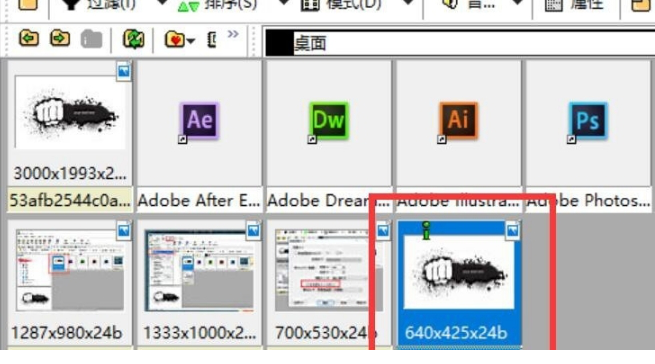Click the dimension text 1333x1000x2...
655x364 pixels.
point(199,333)
